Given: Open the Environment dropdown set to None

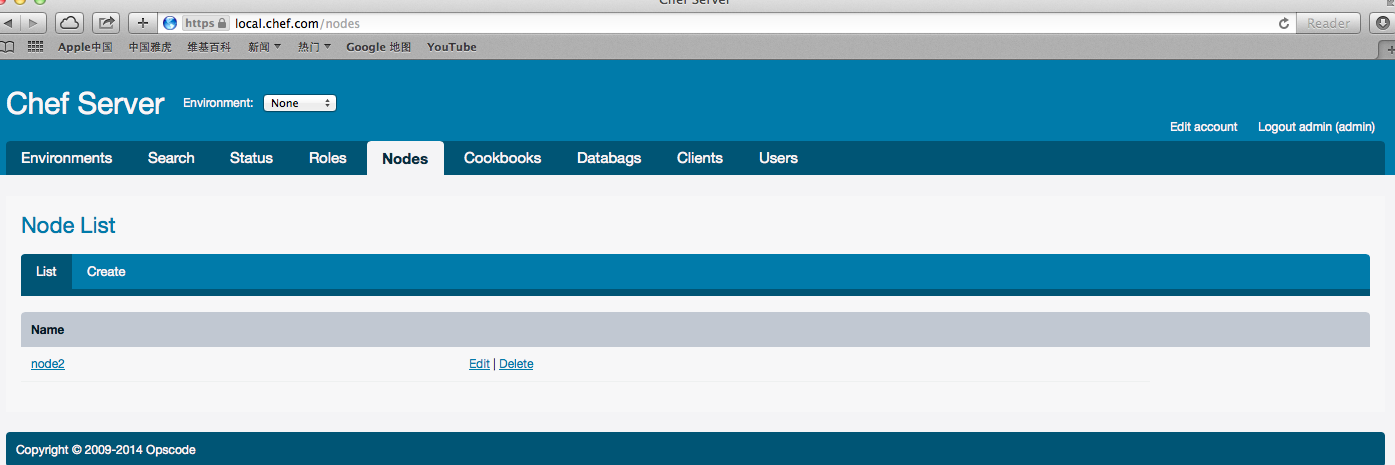Looking at the screenshot, I should [300, 103].
